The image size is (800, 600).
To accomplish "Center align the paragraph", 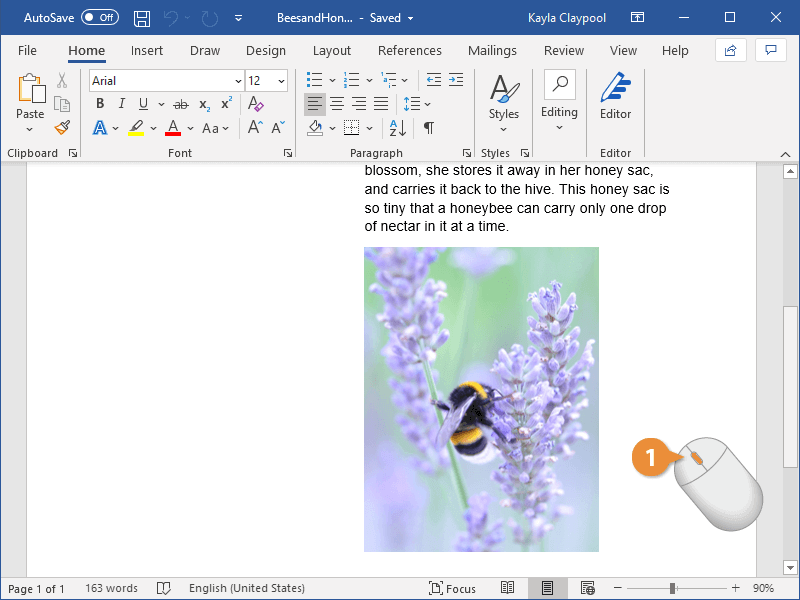I will 337,104.
